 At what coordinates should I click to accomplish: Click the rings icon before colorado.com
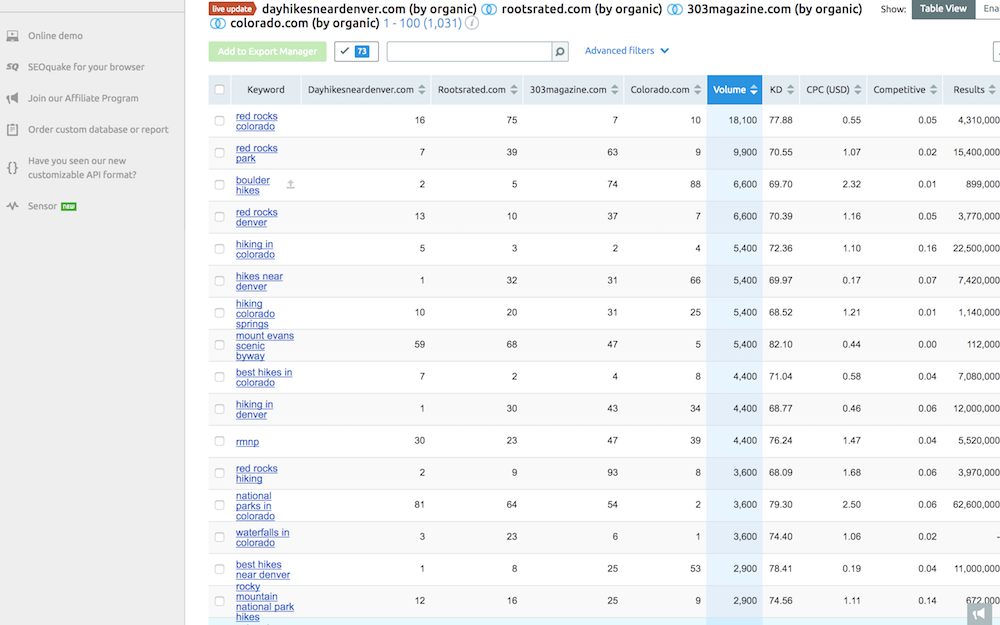point(218,24)
